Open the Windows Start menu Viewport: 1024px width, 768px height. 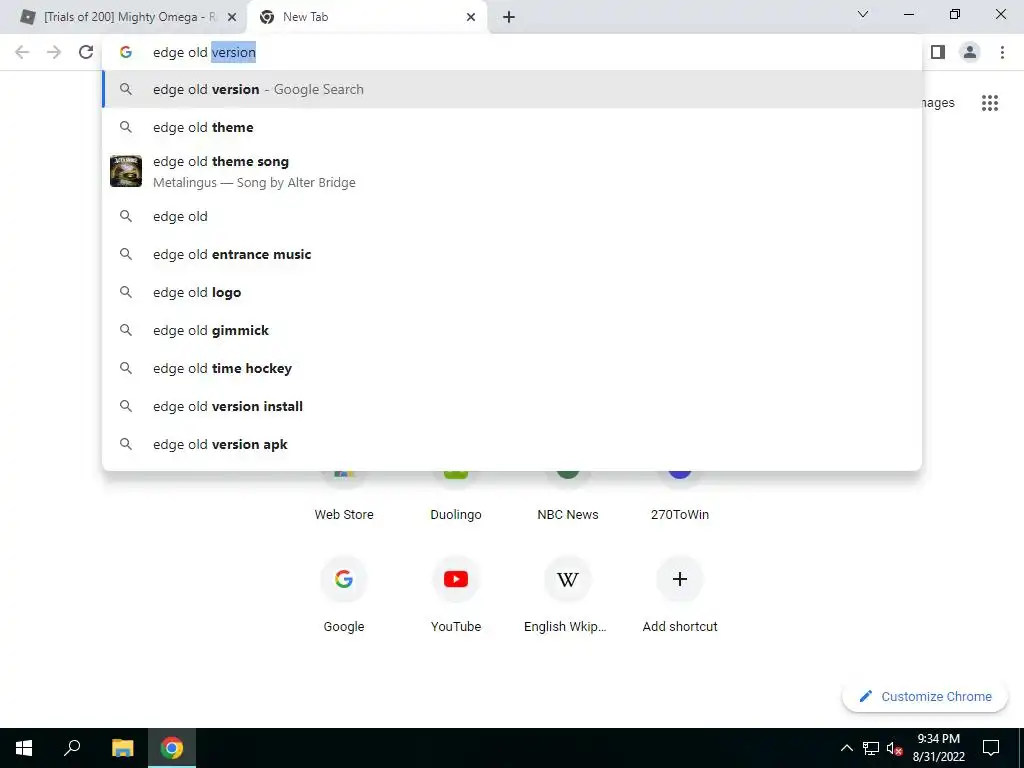click(x=24, y=748)
